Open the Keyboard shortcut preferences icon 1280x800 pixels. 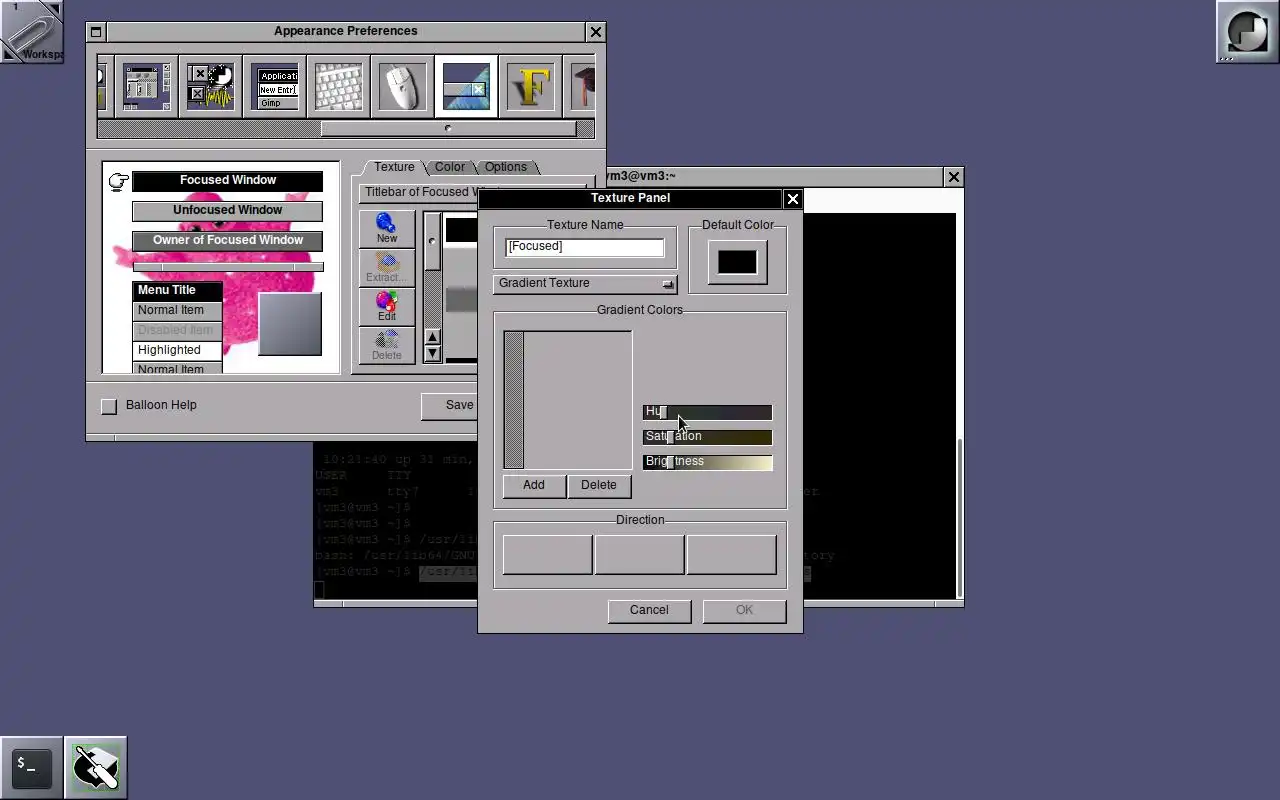point(339,86)
